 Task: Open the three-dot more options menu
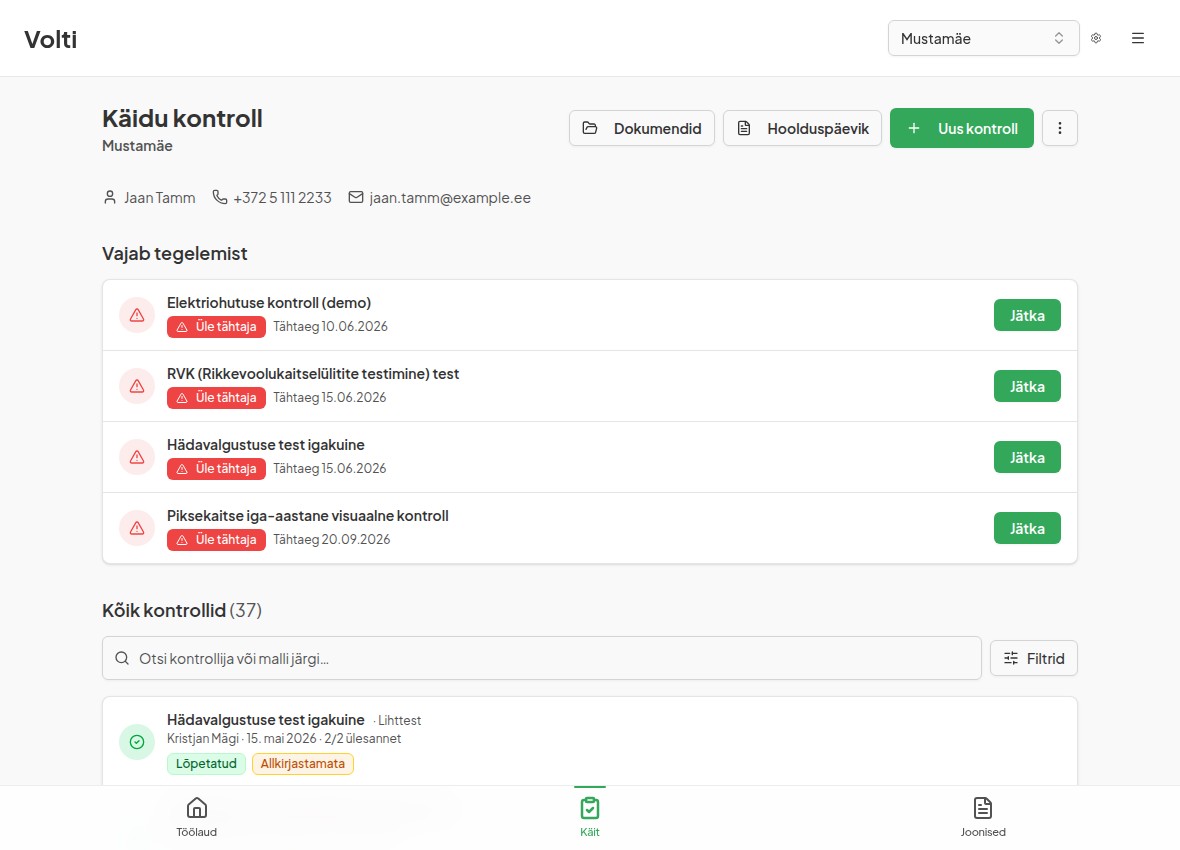tap(1060, 128)
